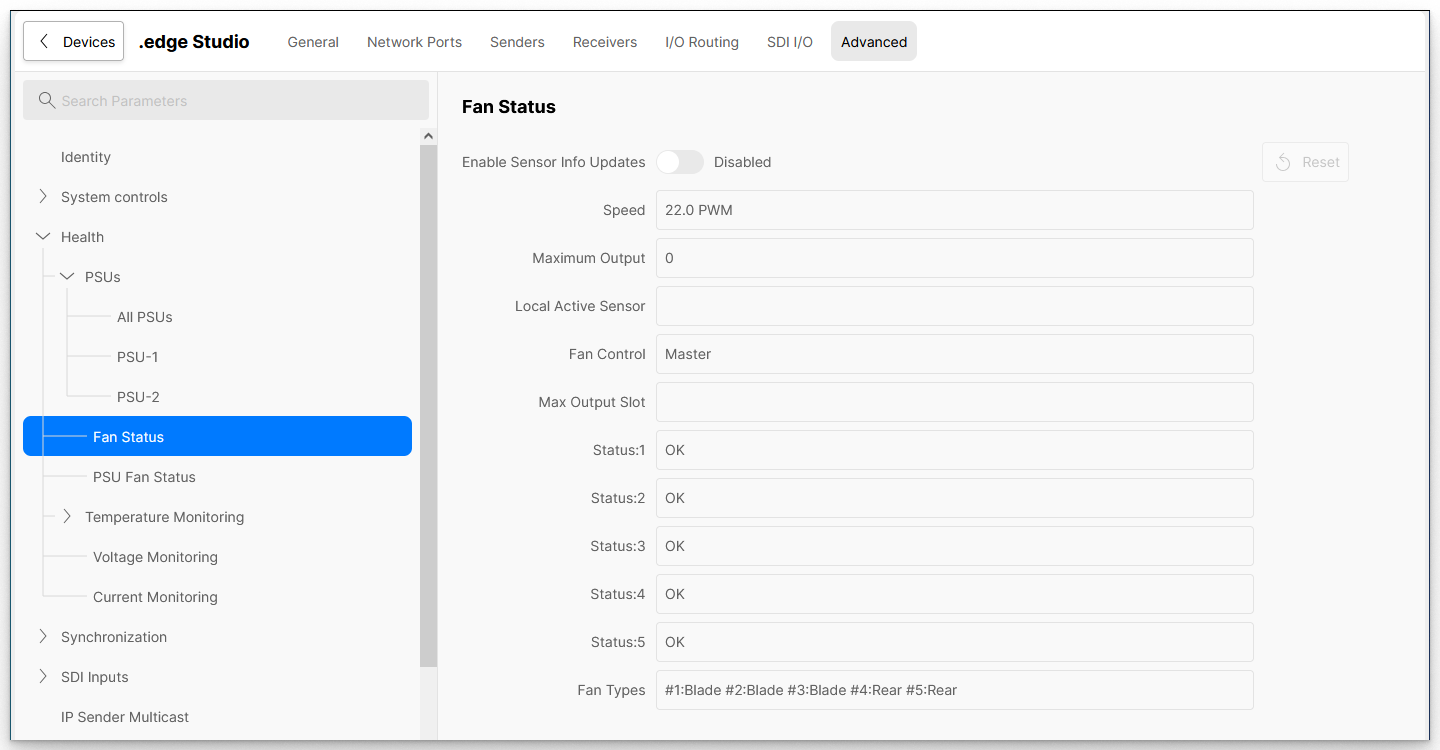The height and width of the screenshot is (750, 1440).
Task: Open the Network Ports tab
Action: click(414, 42)
